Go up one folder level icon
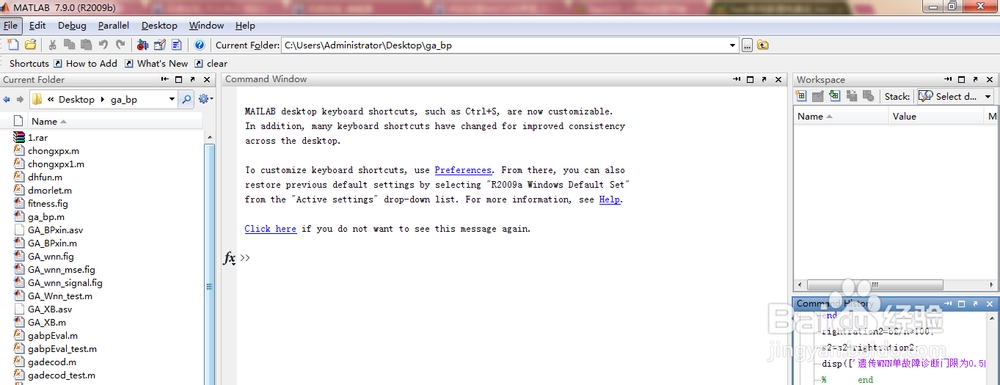Screen dimensions: 1000x385 click(762, 45)
